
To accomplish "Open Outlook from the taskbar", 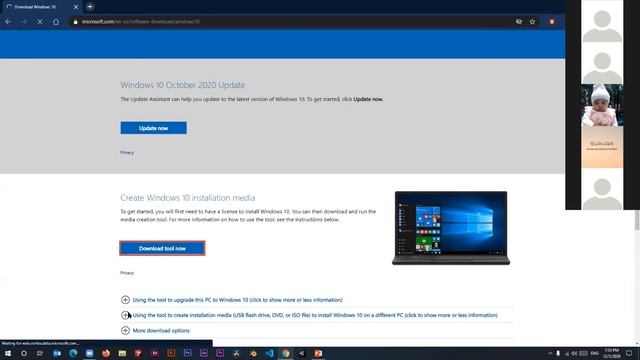I will coord(57,353).
